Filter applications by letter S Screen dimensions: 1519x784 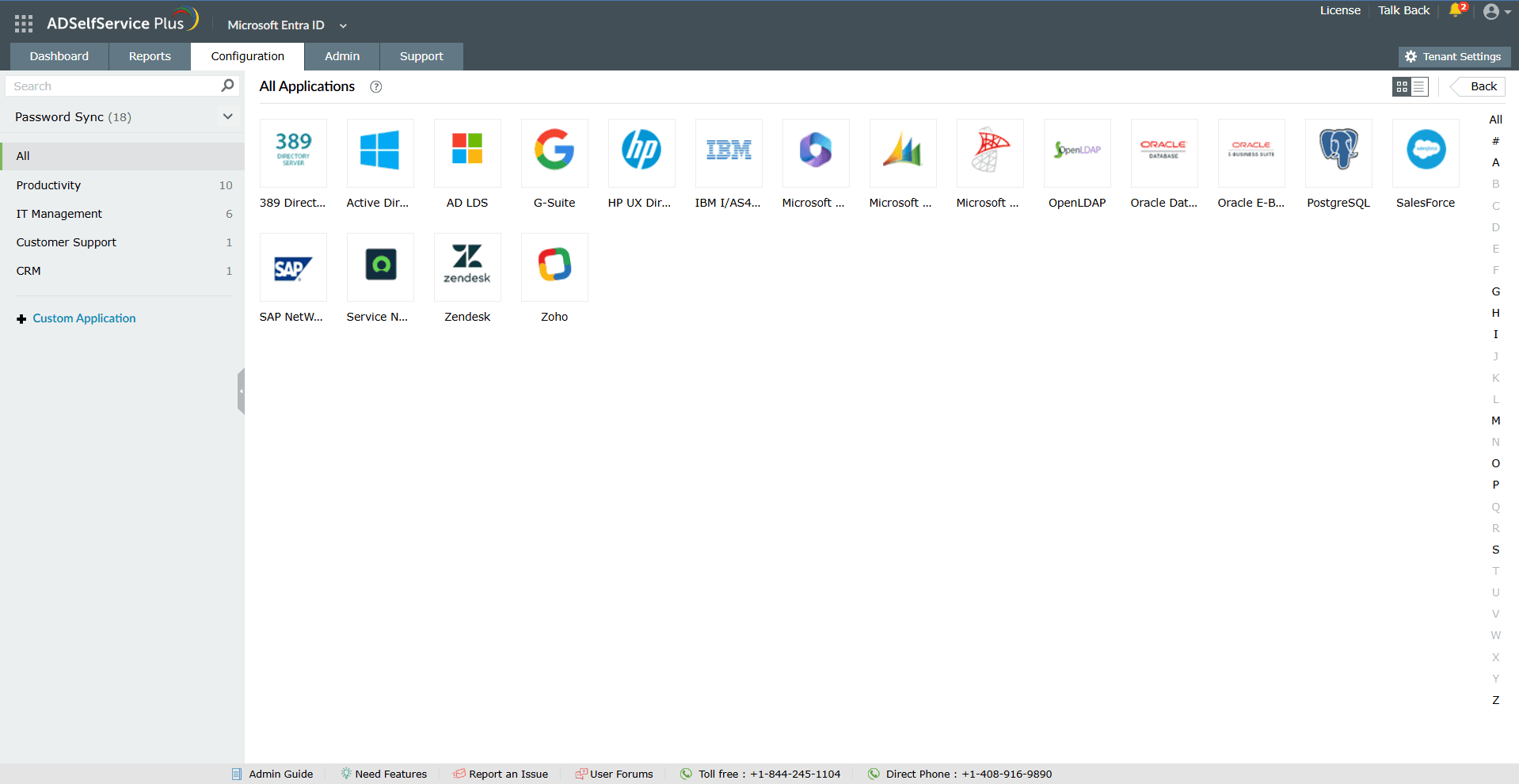(x=1495, y=550)
